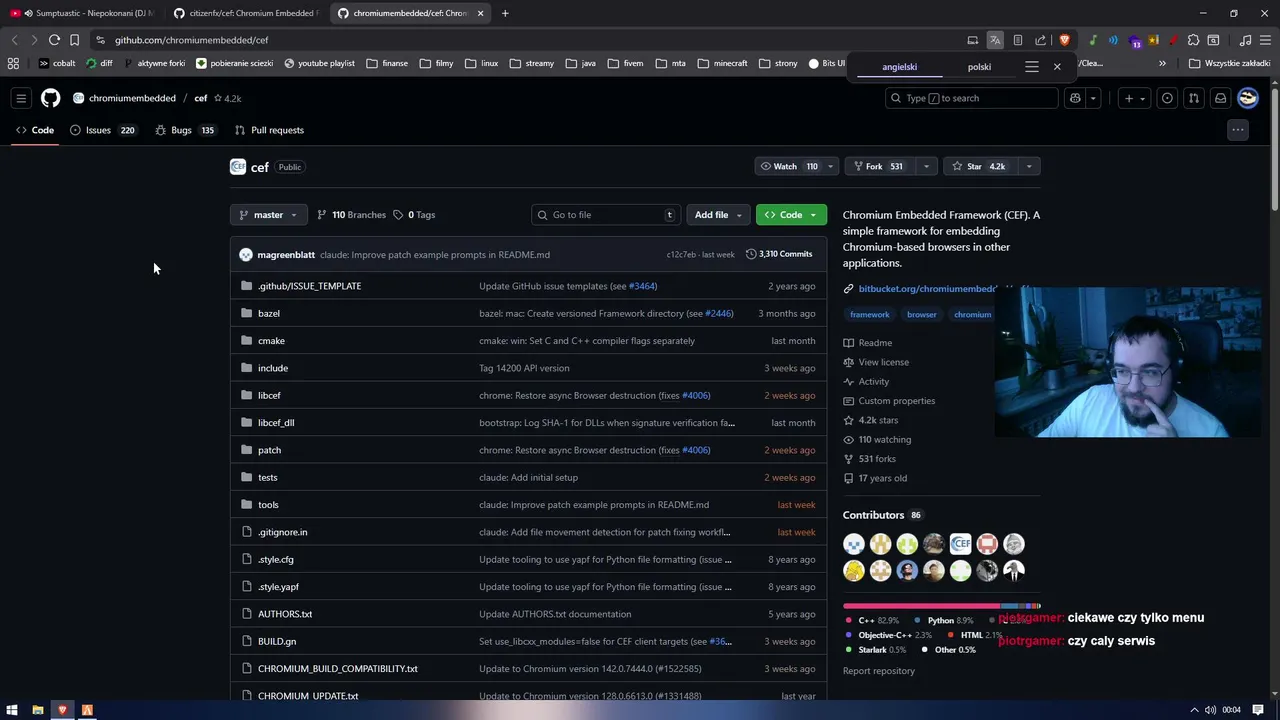Open the apps grid icon in bookmarks bar

coord(13,63)
